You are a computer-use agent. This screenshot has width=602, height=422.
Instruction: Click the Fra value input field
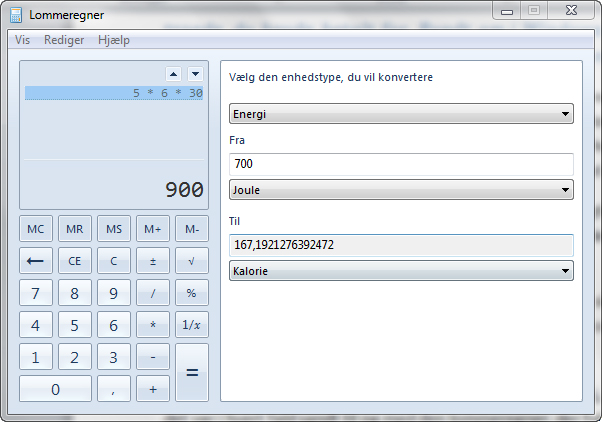click(401, 163)
